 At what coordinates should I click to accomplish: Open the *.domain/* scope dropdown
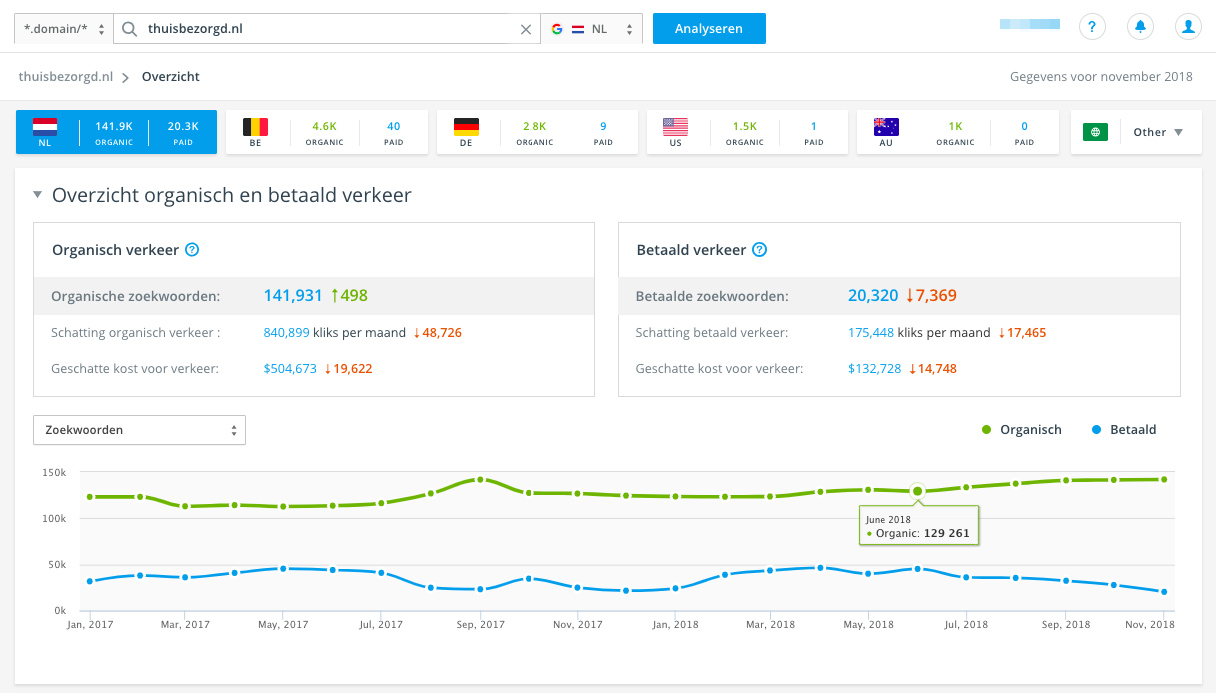pos(63,29)
